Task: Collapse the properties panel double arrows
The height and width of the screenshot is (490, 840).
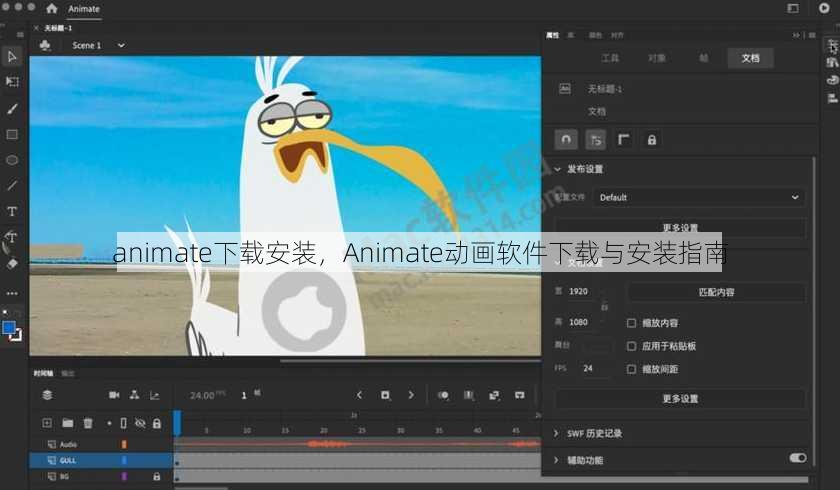Action: tap(796, 35)
